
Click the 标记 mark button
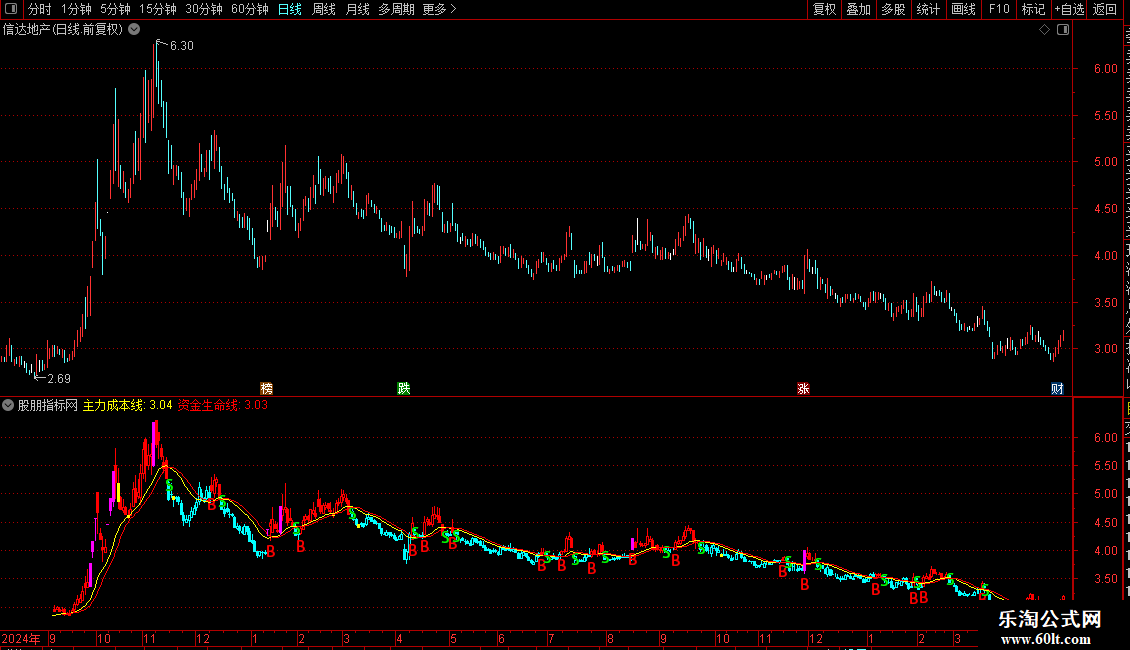pos(1033,9)
